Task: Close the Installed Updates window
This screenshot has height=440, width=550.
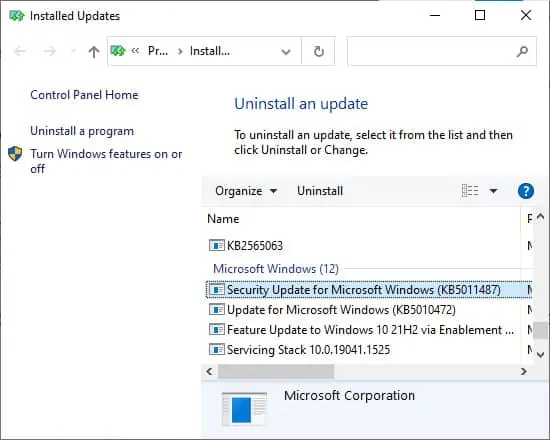Action: point(526,15)
